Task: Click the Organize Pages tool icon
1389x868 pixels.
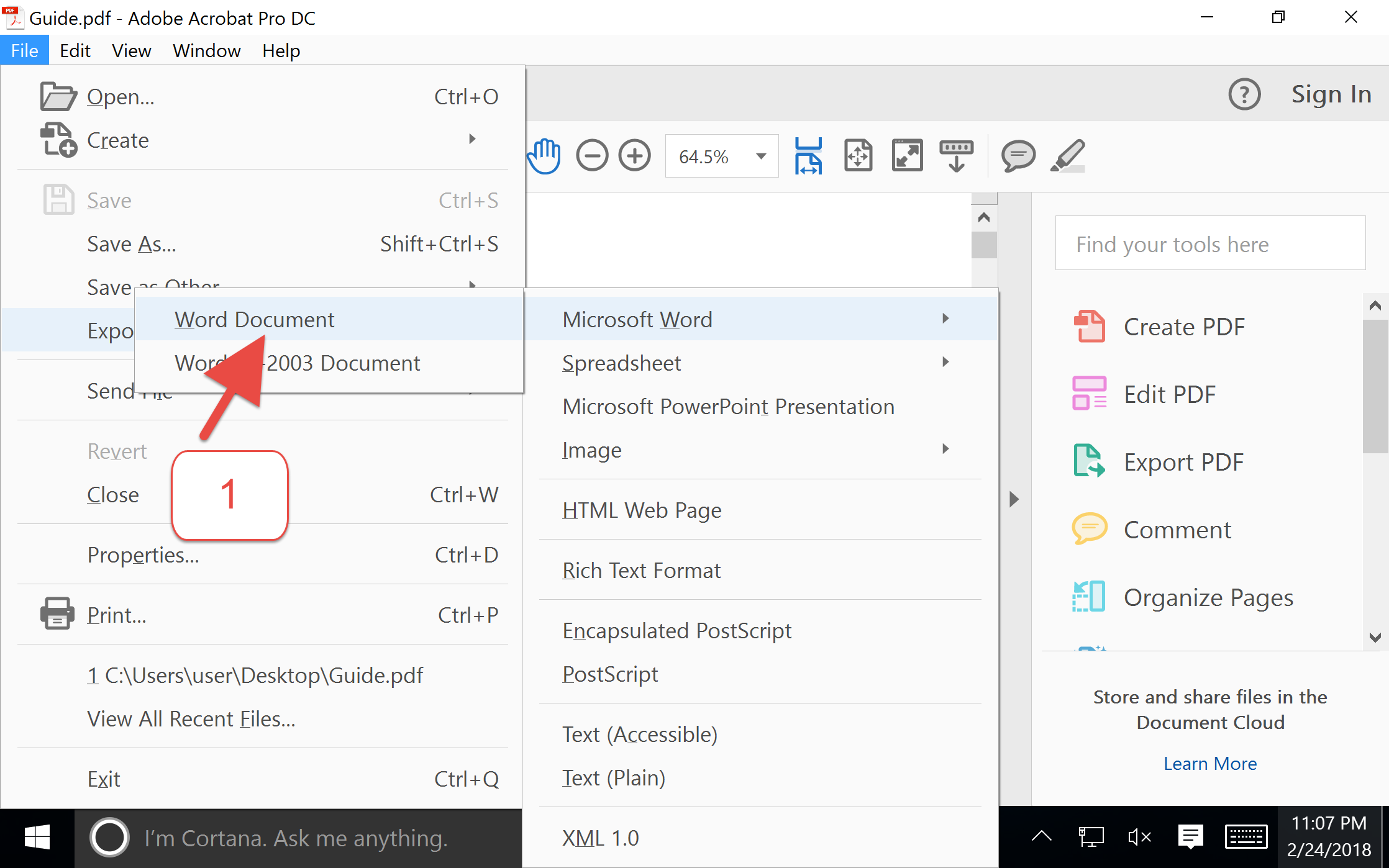Action: [1089, 596]
